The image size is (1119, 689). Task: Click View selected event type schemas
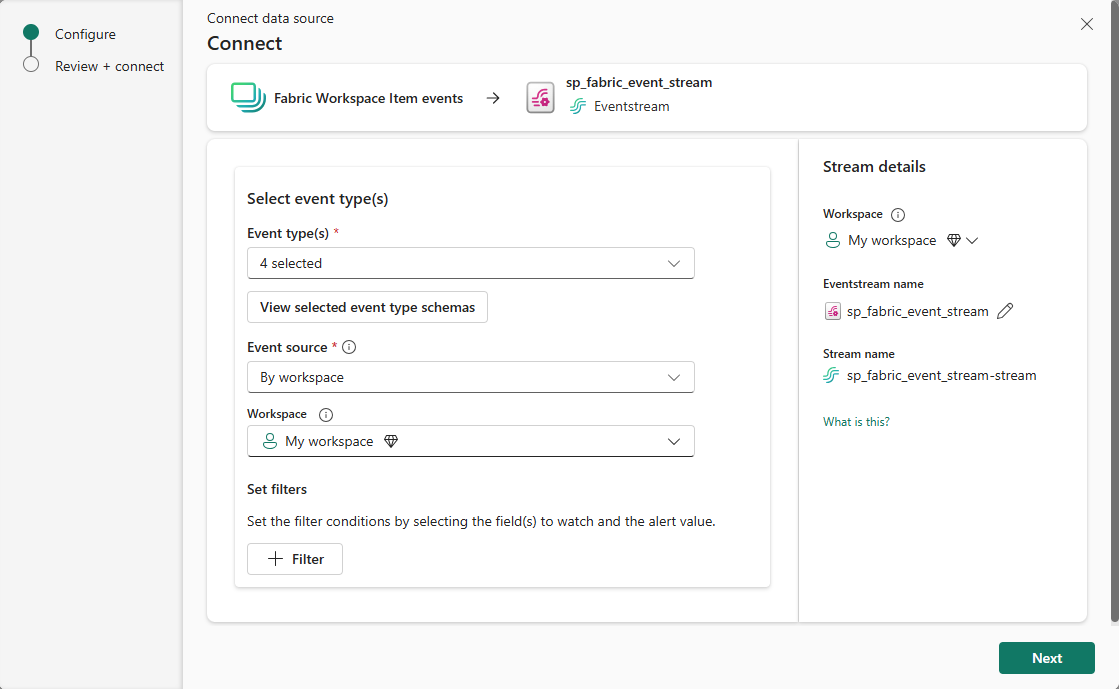coord(367,307)
